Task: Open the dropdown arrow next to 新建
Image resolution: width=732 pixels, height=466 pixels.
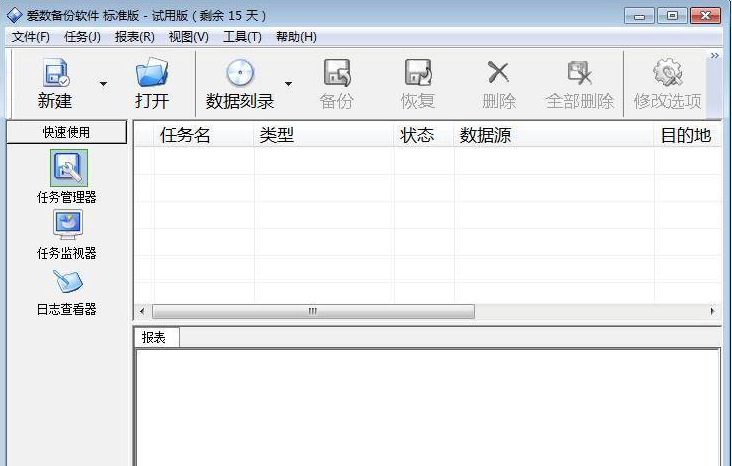Action: pyautogui.click(x=103, y=84)
